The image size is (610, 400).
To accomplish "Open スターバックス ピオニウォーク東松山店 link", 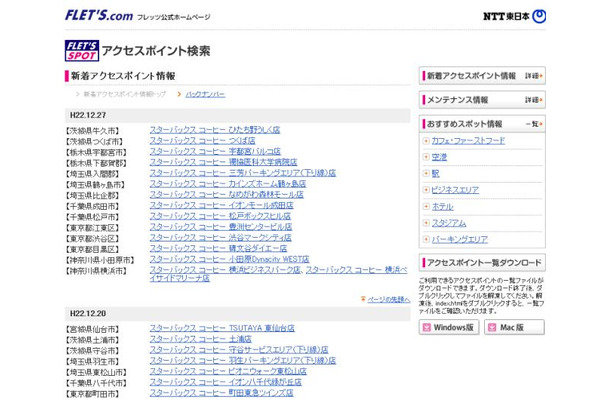I will [228, 371].
